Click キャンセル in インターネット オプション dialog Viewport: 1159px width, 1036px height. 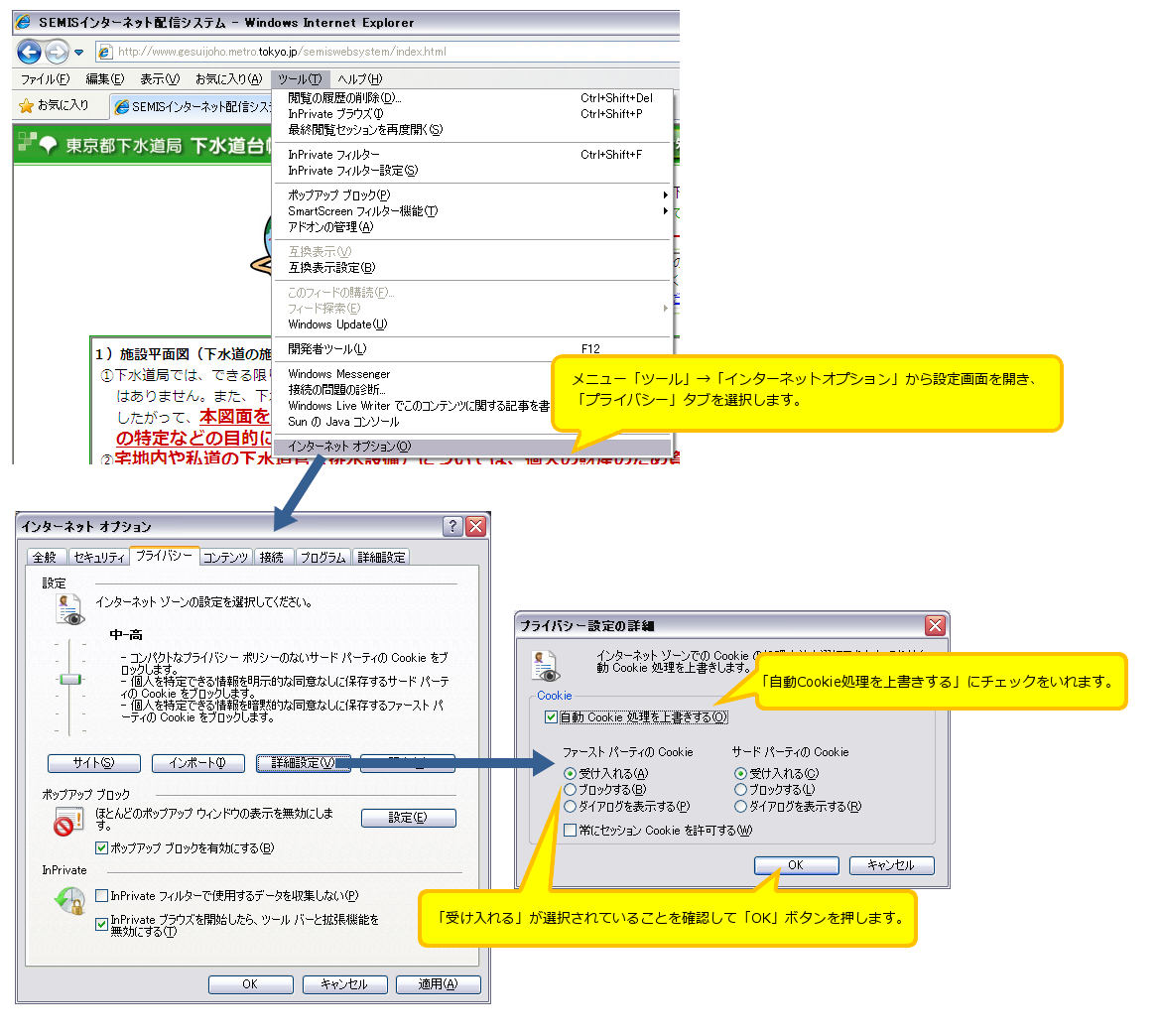point(344,984)
